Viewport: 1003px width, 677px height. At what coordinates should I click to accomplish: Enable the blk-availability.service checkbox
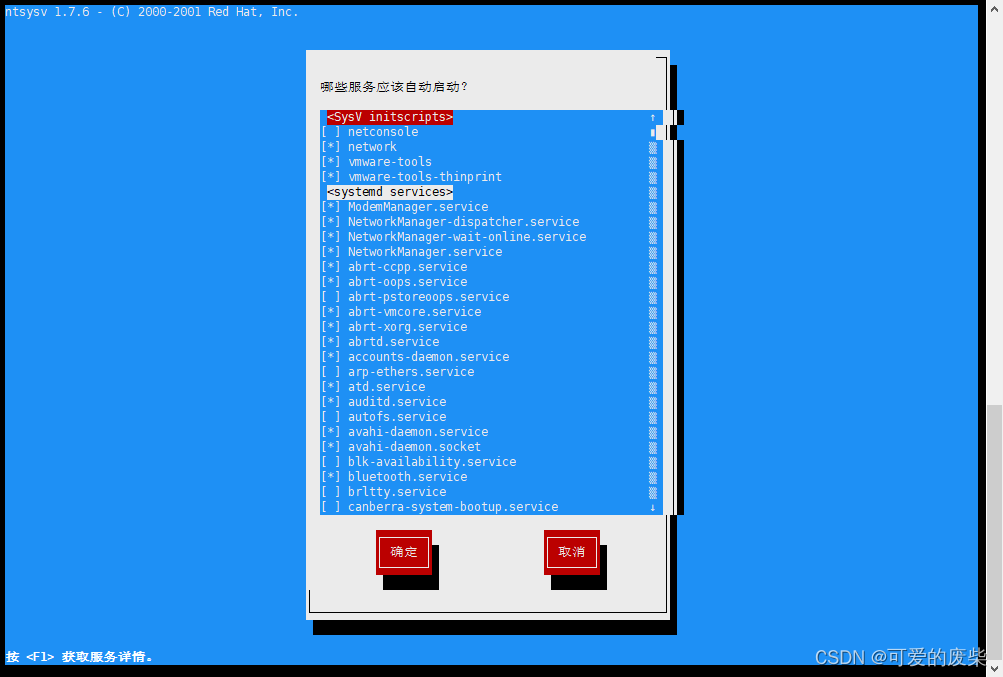tap(331, 462)
